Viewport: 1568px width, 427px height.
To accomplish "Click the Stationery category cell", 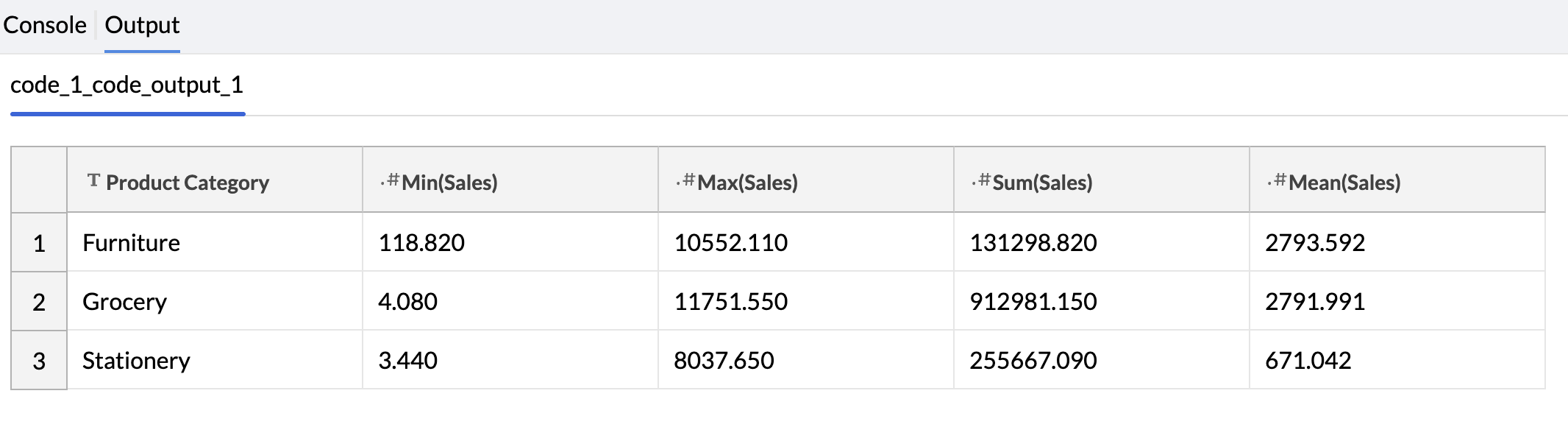I will point(136,361).
